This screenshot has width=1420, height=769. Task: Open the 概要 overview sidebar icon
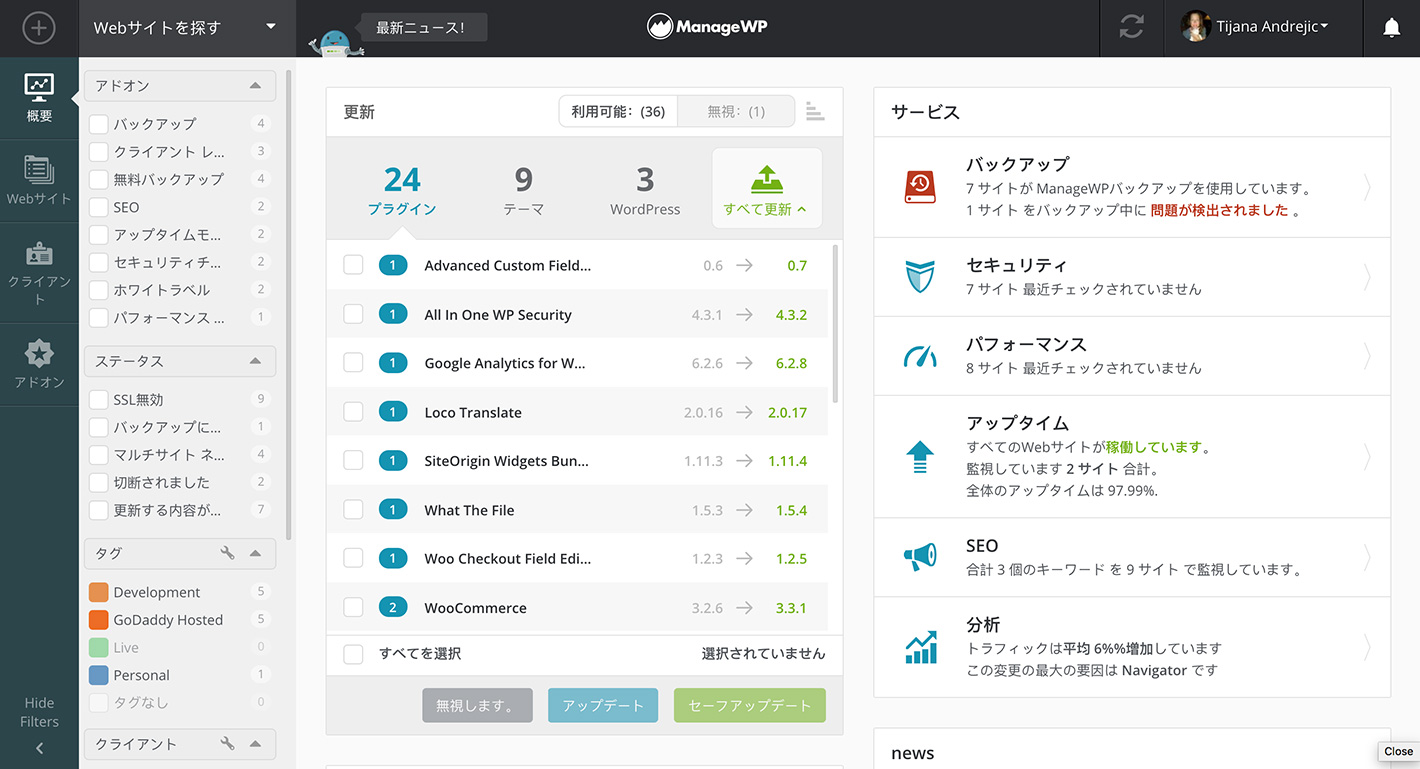click(x=39, y=98)
